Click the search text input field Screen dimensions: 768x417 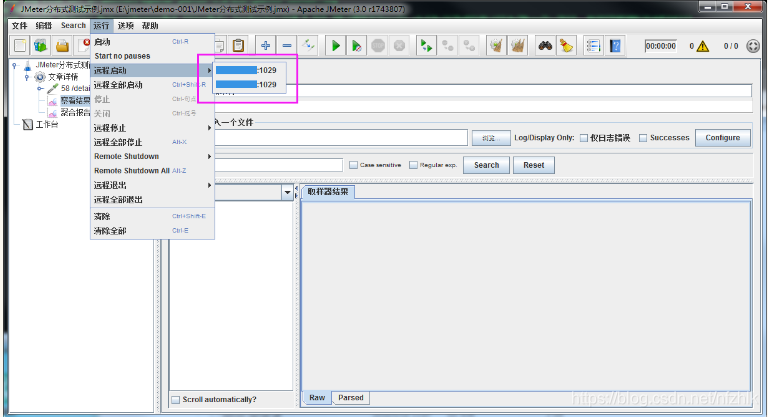[278, 165]
